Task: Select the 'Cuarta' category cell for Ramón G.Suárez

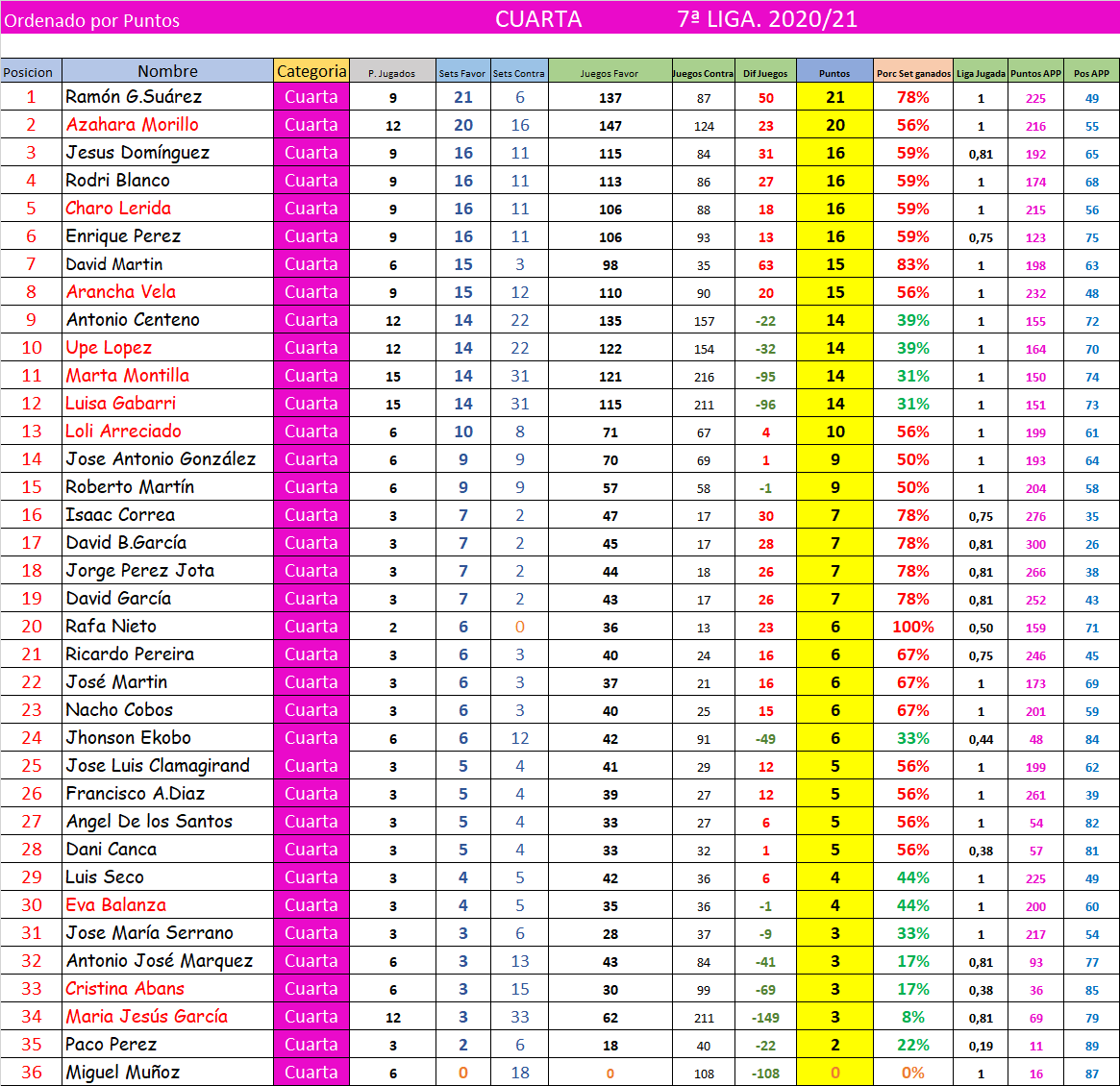Action: [311, 96]
